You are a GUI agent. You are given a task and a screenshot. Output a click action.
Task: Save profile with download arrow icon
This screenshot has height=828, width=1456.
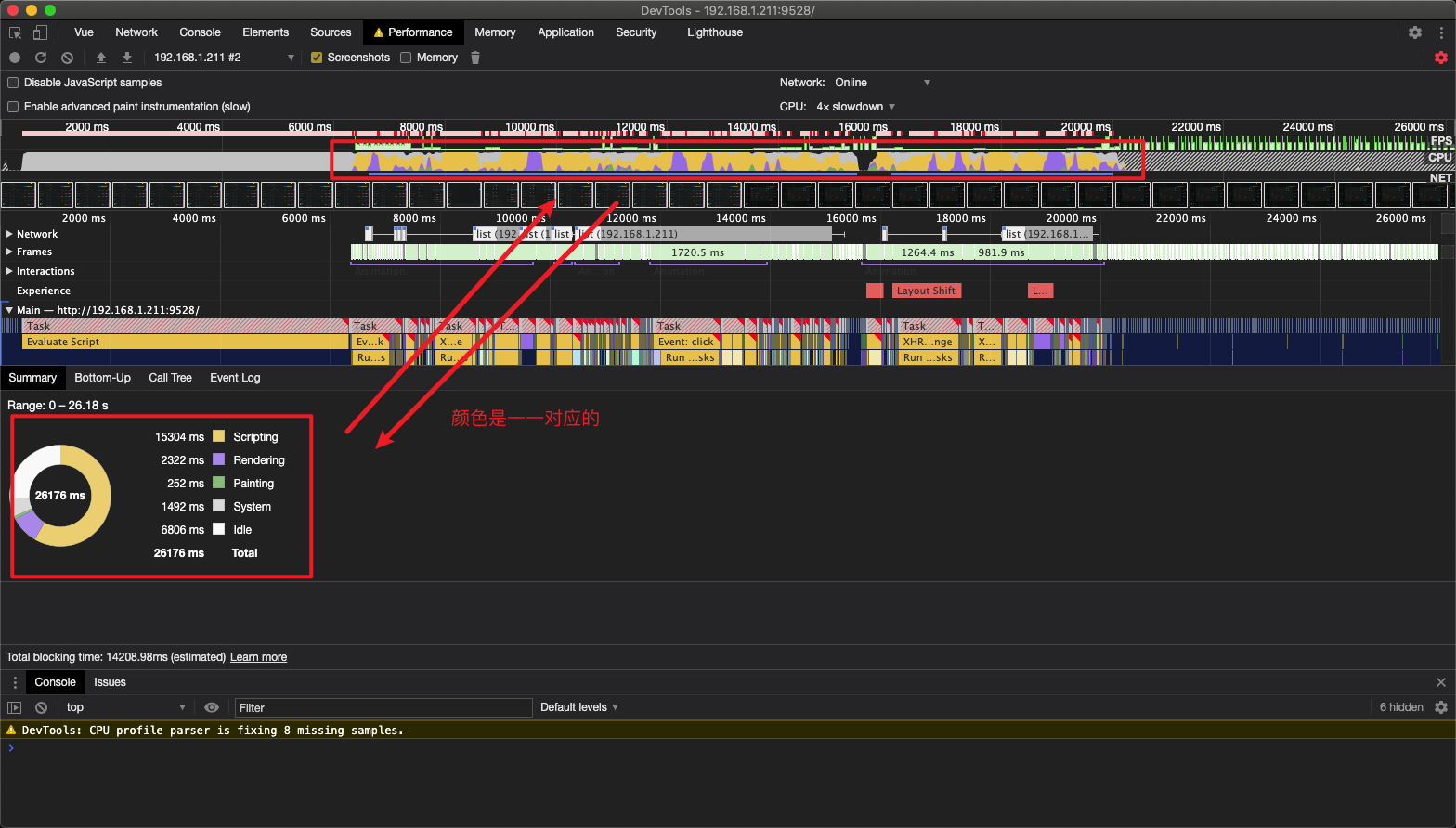click(127, 58)
